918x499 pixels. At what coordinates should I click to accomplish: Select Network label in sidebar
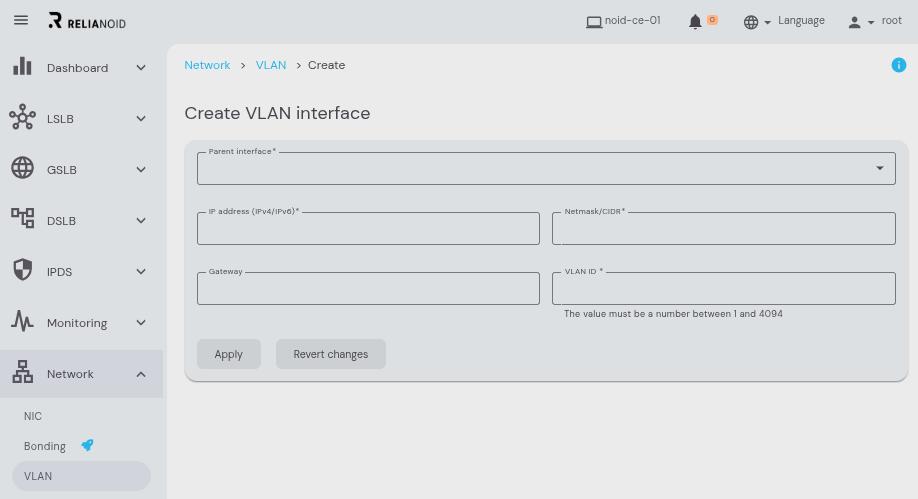point(70,374)
